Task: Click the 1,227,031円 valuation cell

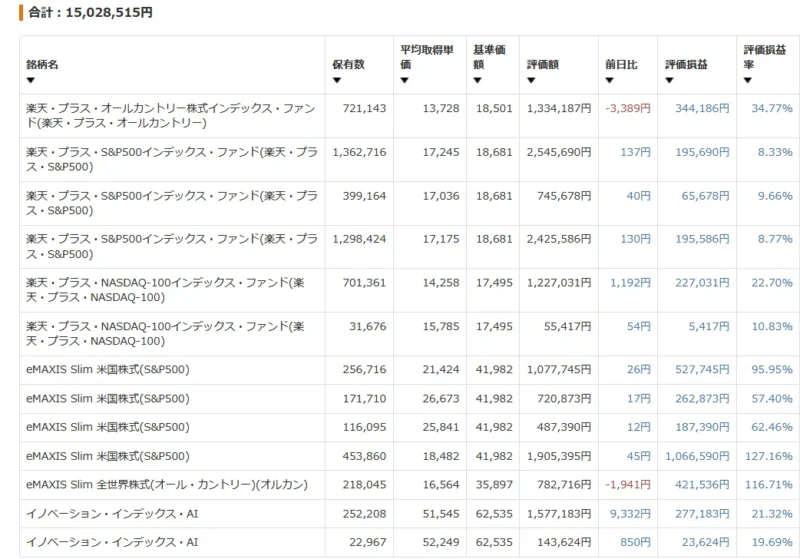Action: tap(559, 283)
